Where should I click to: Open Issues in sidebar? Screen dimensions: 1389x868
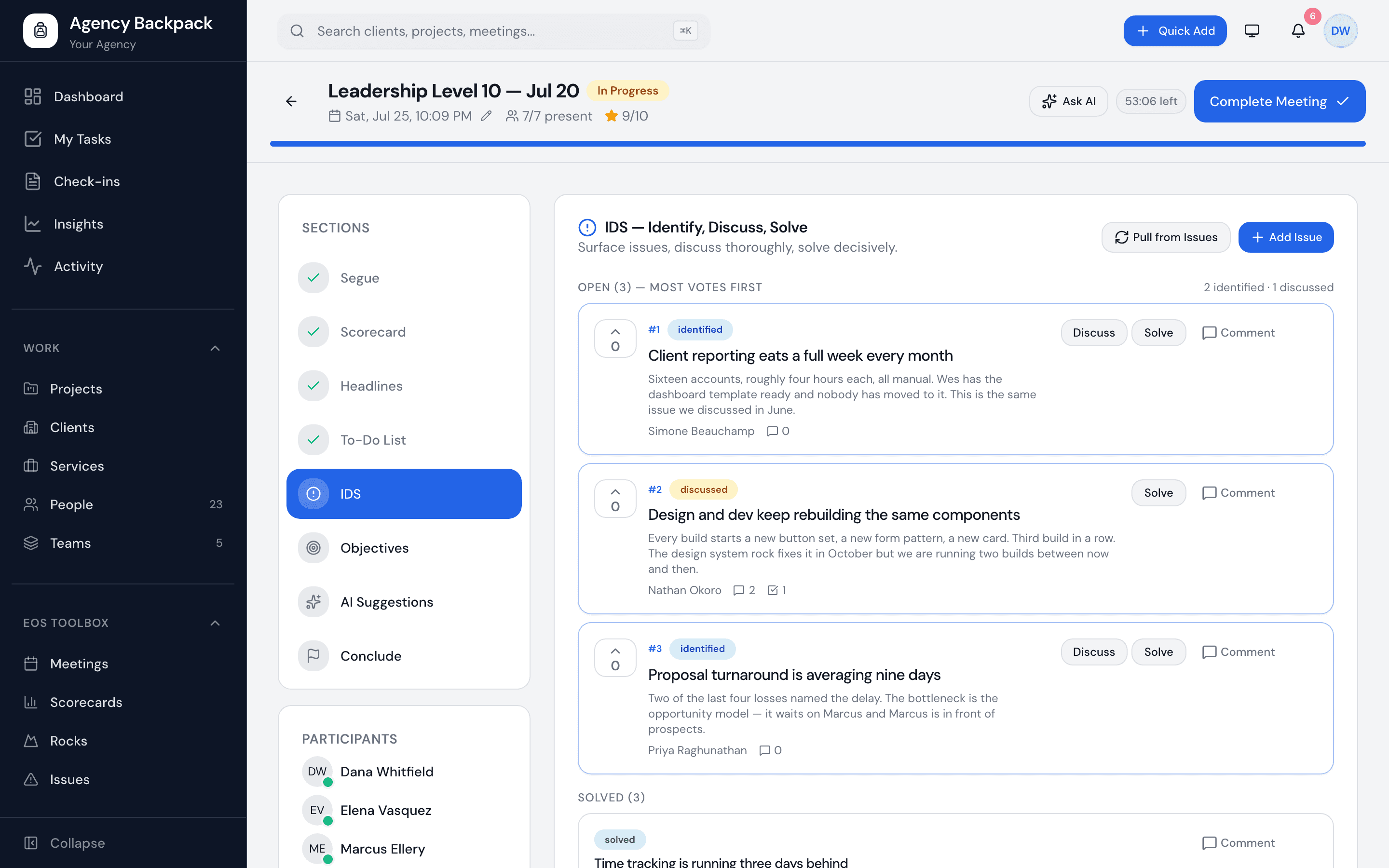123,779
